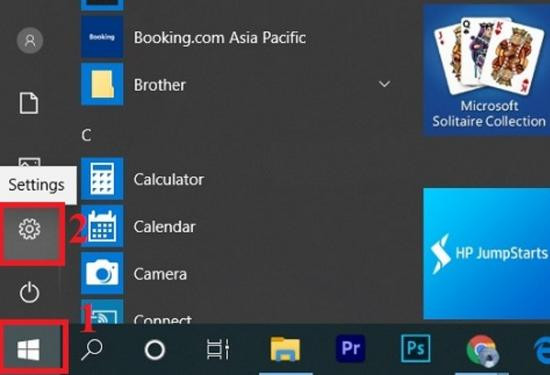Viewport: 550px width, 375px height.
Task: Click the Brother label text
Action: coord(160,85)
